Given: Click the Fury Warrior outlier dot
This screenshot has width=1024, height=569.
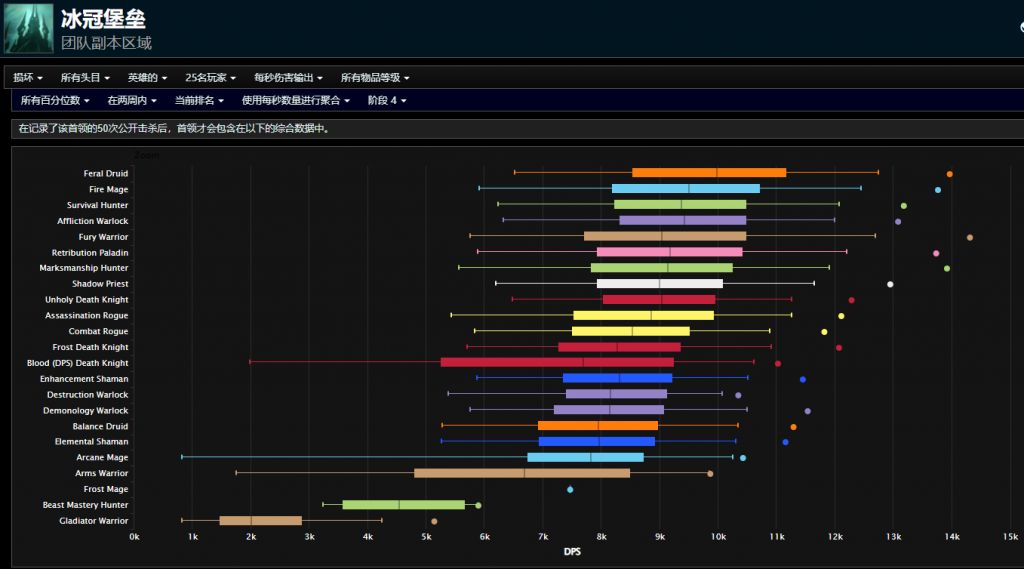Looking at the screenshot, I should (970, 237).
